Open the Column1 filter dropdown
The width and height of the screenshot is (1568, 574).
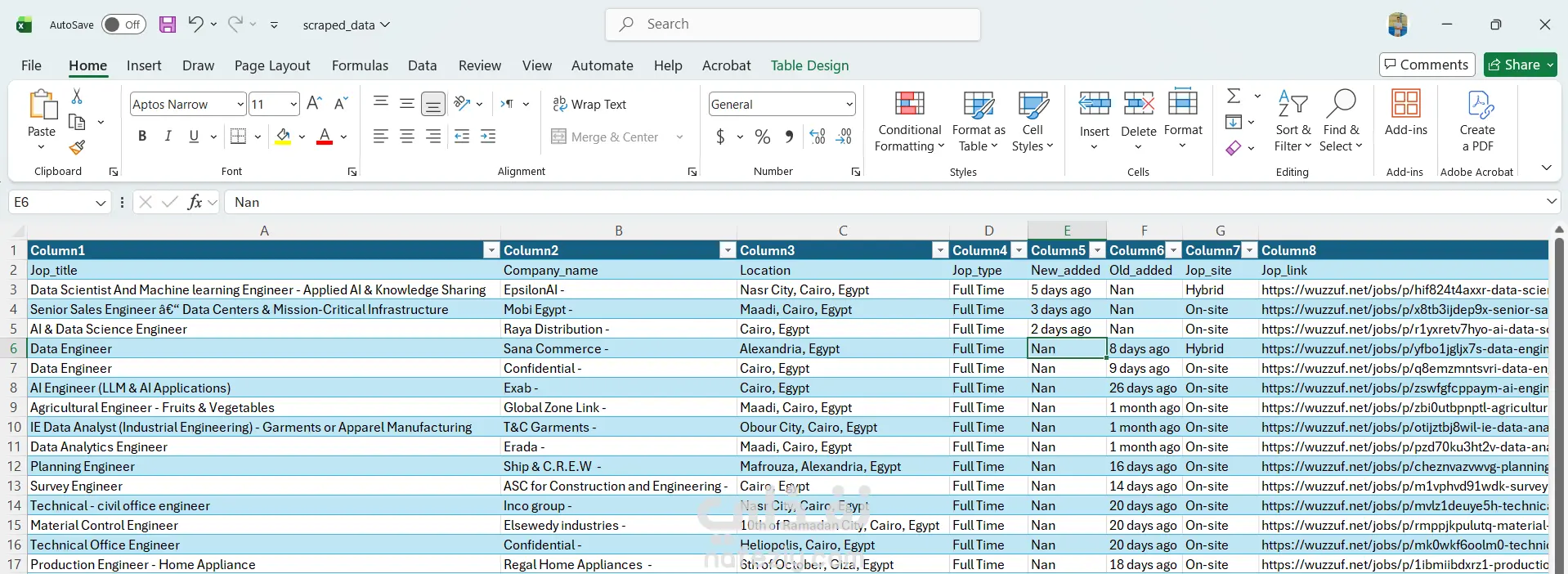tap(491, 250)
